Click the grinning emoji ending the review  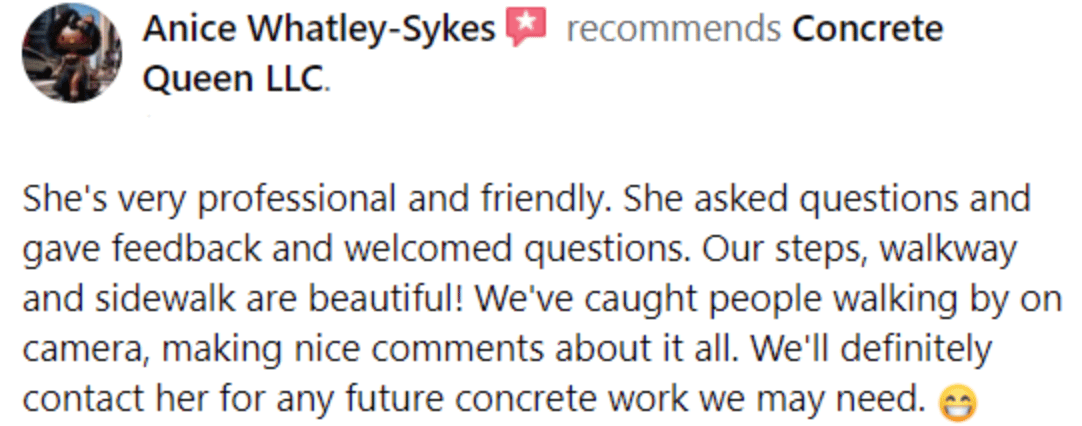pos(957,403)
